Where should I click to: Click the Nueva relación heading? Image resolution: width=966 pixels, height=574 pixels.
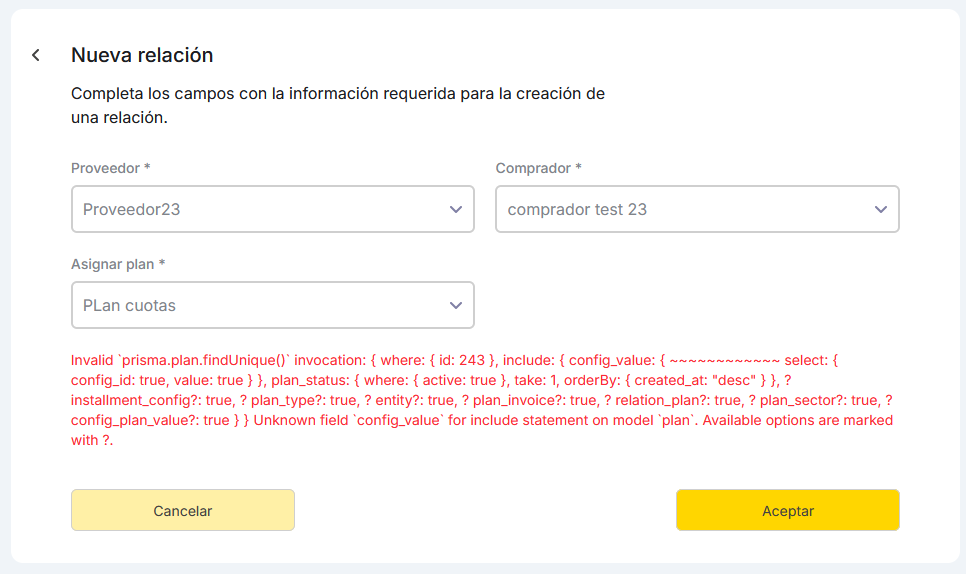142,55
